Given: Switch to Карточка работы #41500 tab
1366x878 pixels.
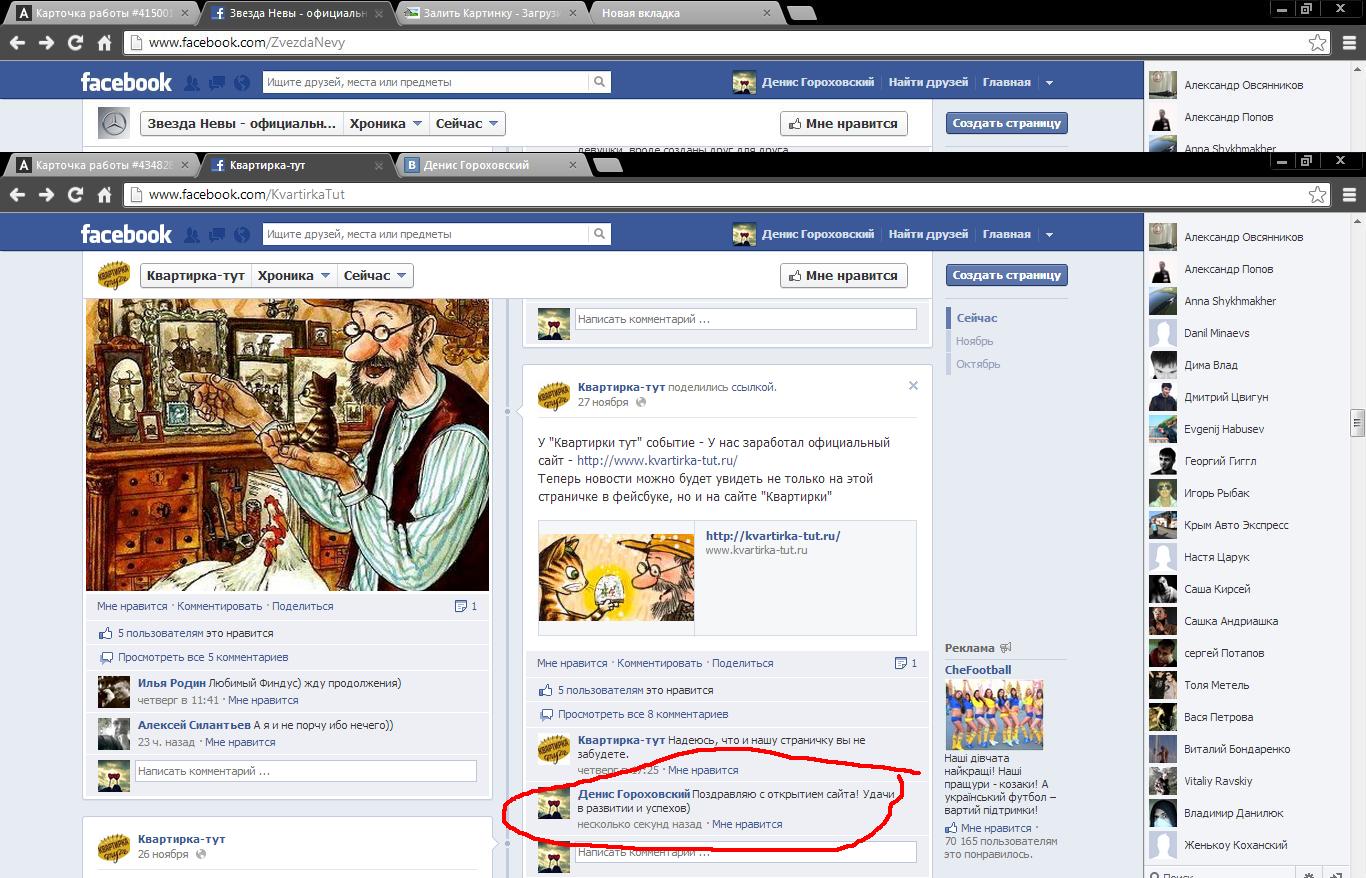Looking at the screenshot, I should click(x=105, y=13).
